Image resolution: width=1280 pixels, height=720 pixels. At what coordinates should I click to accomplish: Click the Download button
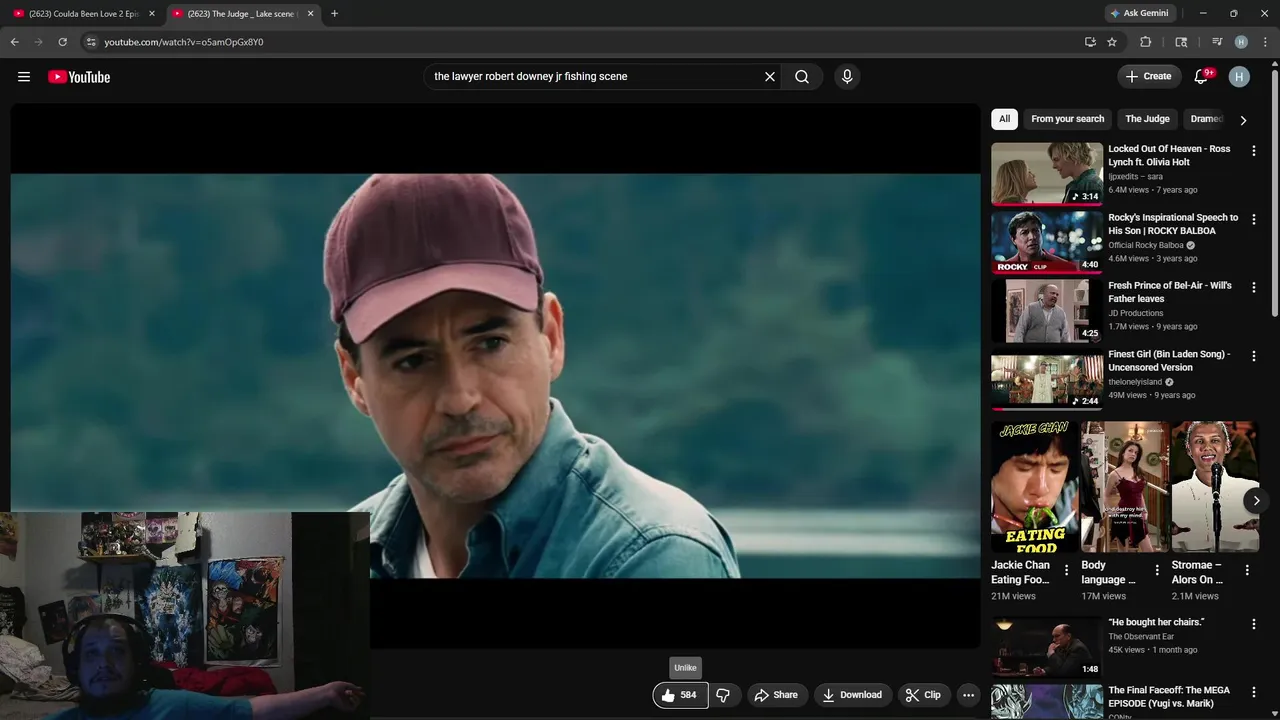(x=852, y=695)
